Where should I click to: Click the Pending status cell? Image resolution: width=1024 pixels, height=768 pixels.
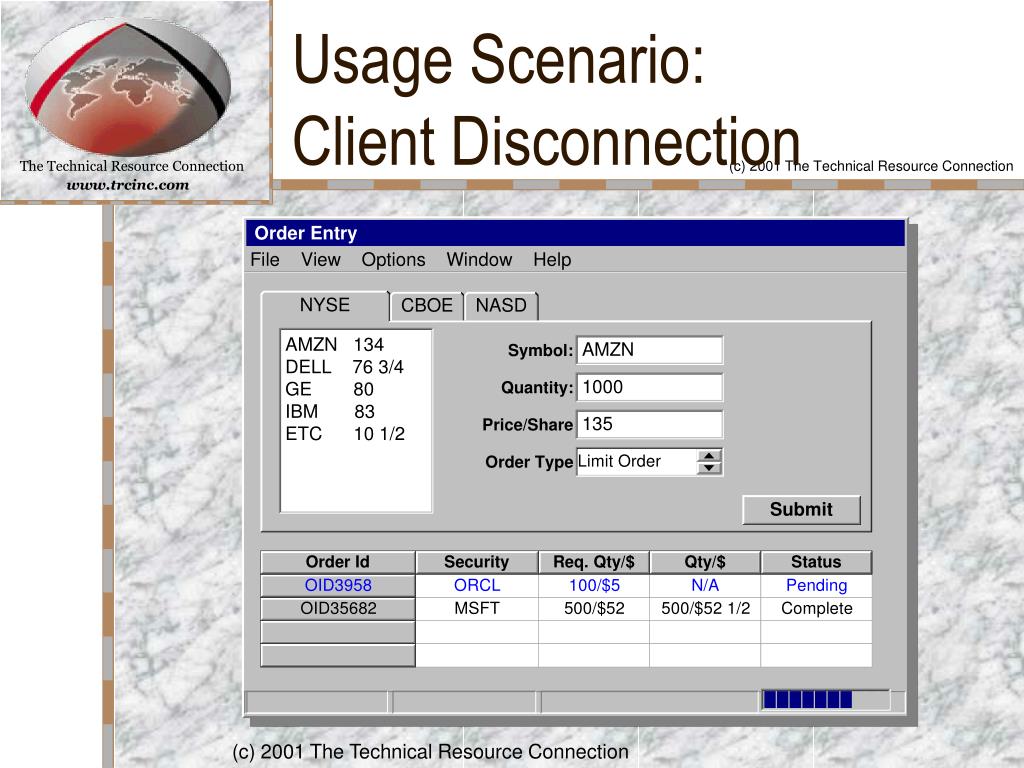816,585
